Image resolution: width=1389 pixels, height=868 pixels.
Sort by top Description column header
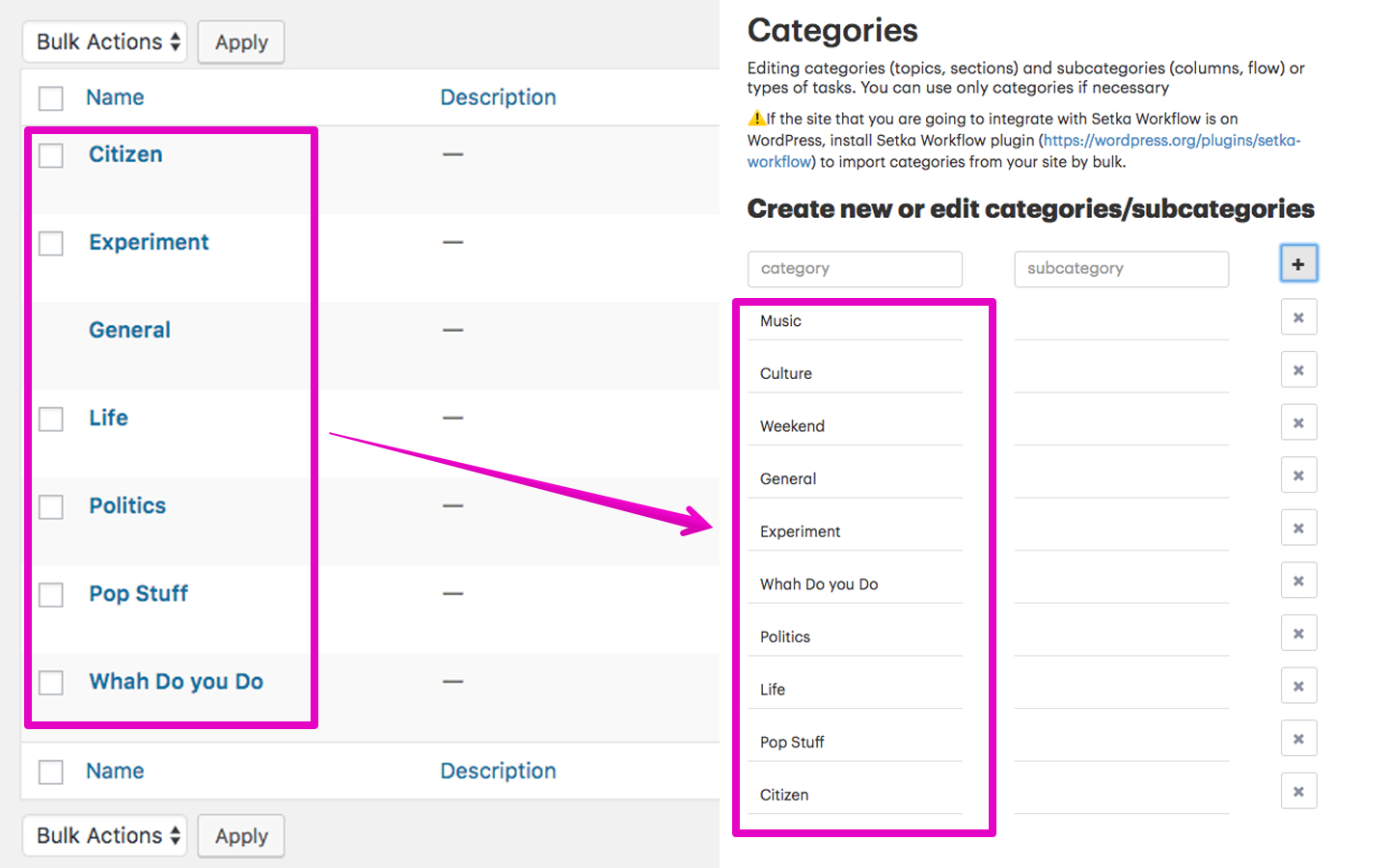498,97
